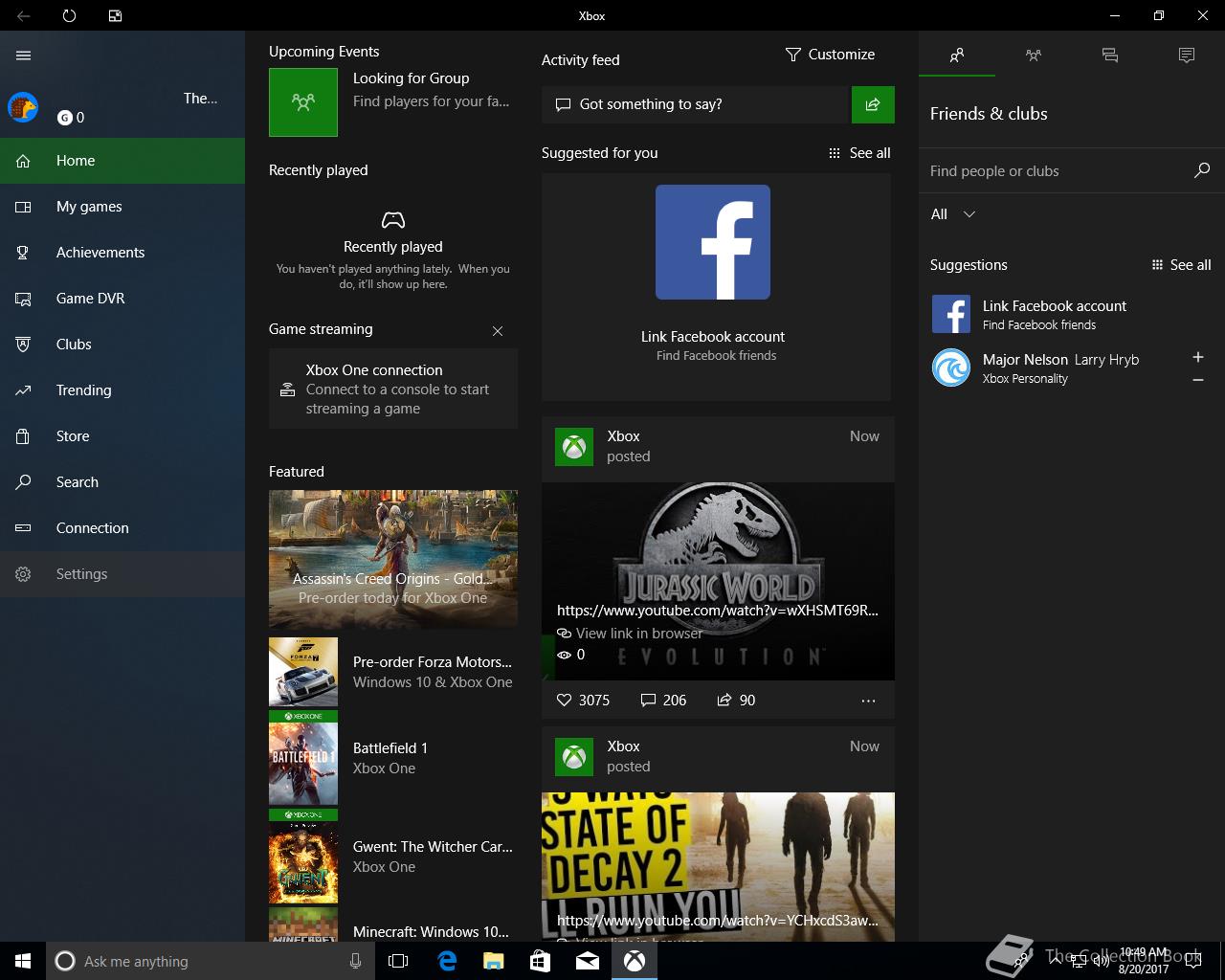Image resolution: width=1225 pixels, height=980 pixels.
Task: Remove Major Nelson suggestion with minus
Action: pyautogui.click(x=1198, y=380)
